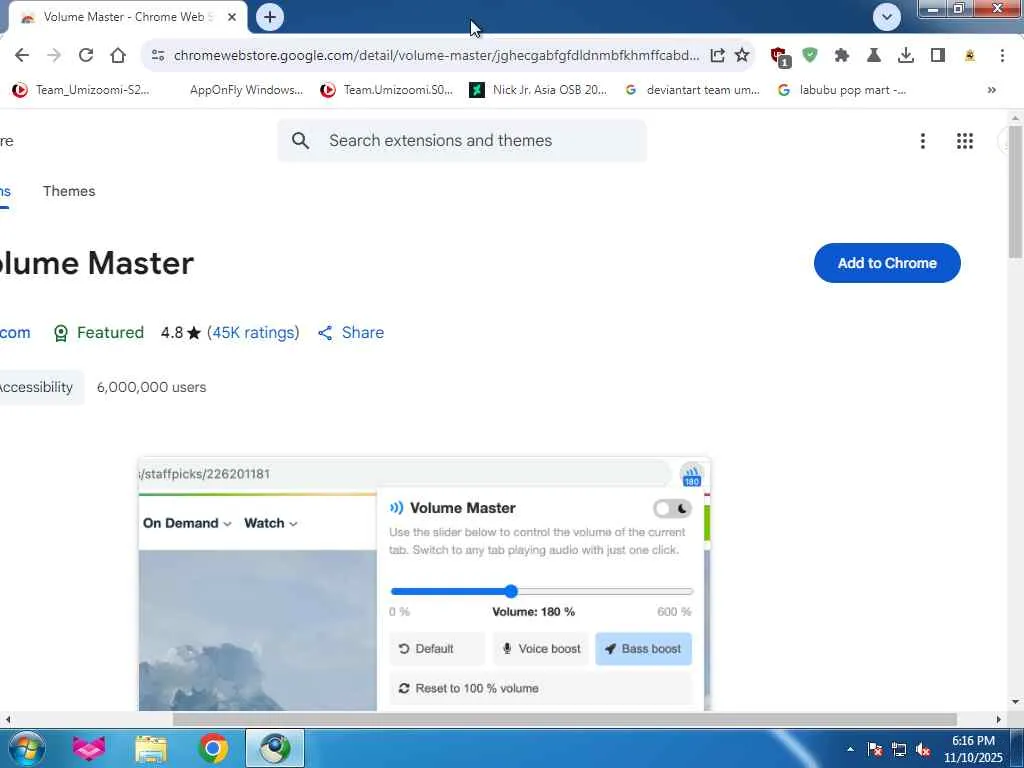Open deviantart team um bookmark
This screenshot has width=1024, height=768.
point(692,90)
